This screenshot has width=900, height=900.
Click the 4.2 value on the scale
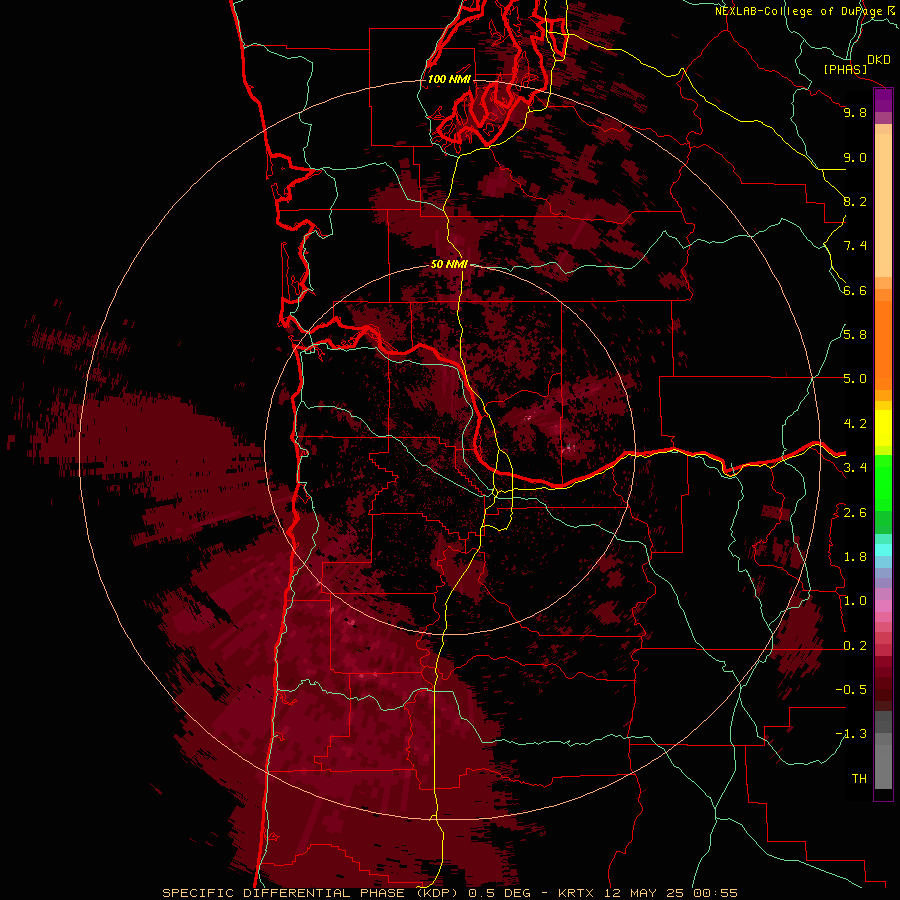[855, 424]
